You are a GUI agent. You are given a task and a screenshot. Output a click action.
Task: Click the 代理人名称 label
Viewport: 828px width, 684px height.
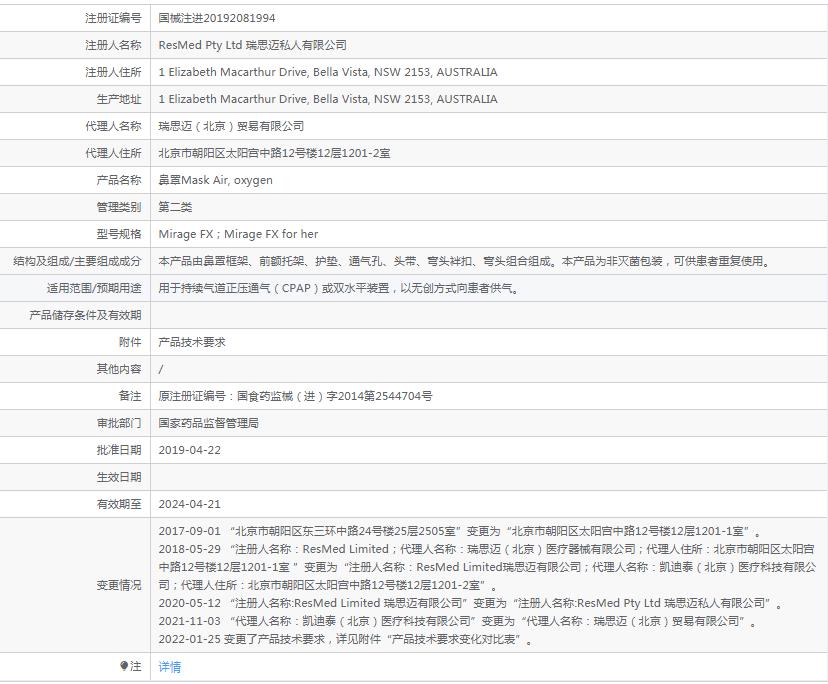tap(113, 126)
